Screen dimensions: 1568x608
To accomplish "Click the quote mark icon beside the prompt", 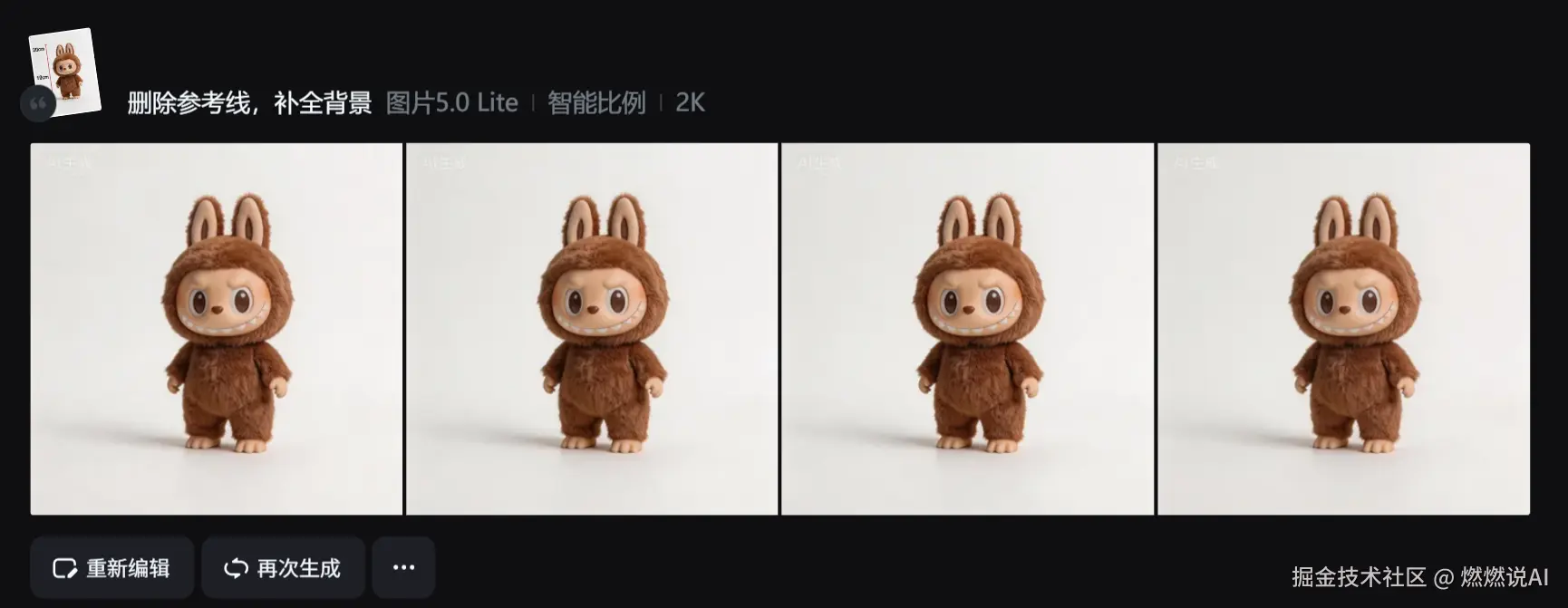I will 38,104.
